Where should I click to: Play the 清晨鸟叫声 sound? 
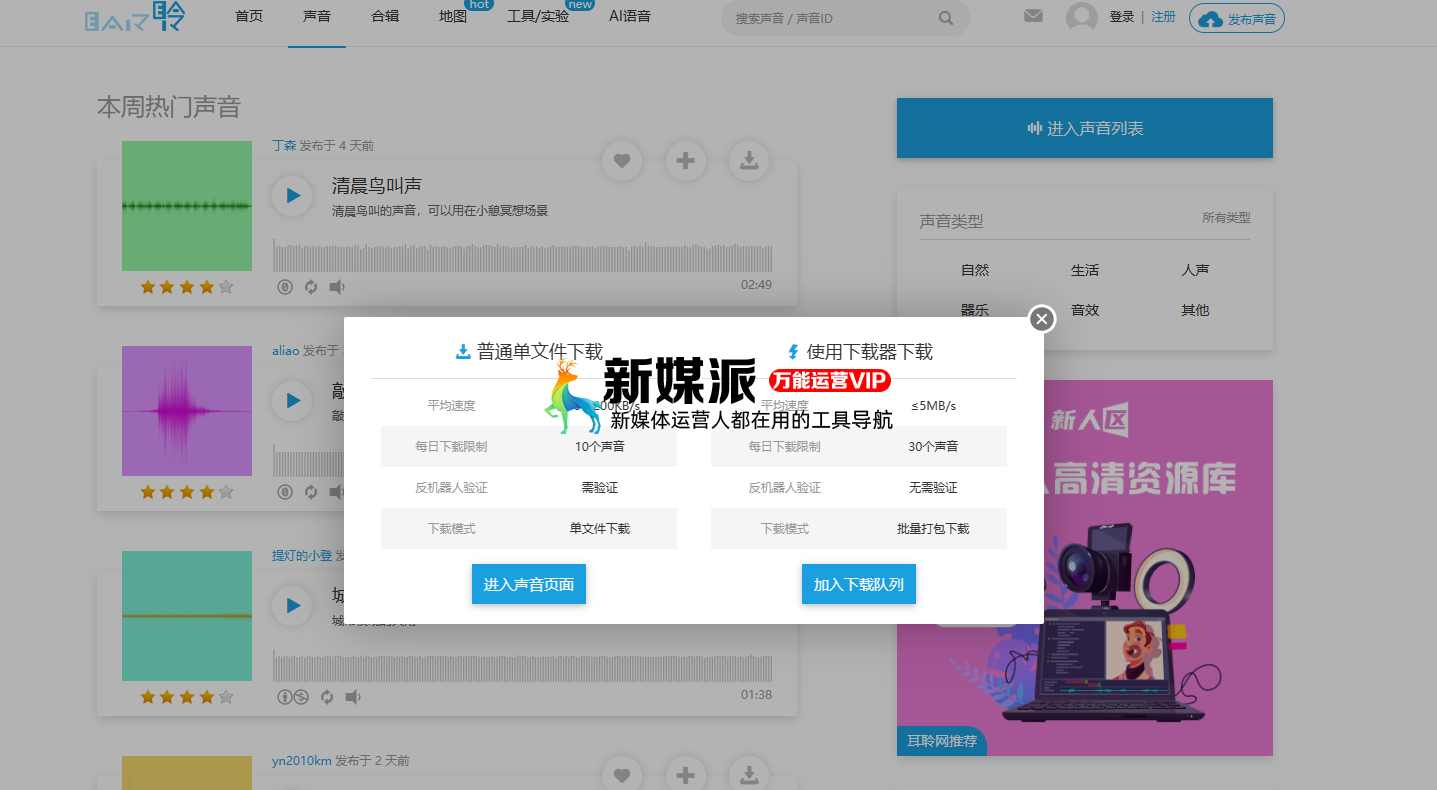(x=293, y=196)
